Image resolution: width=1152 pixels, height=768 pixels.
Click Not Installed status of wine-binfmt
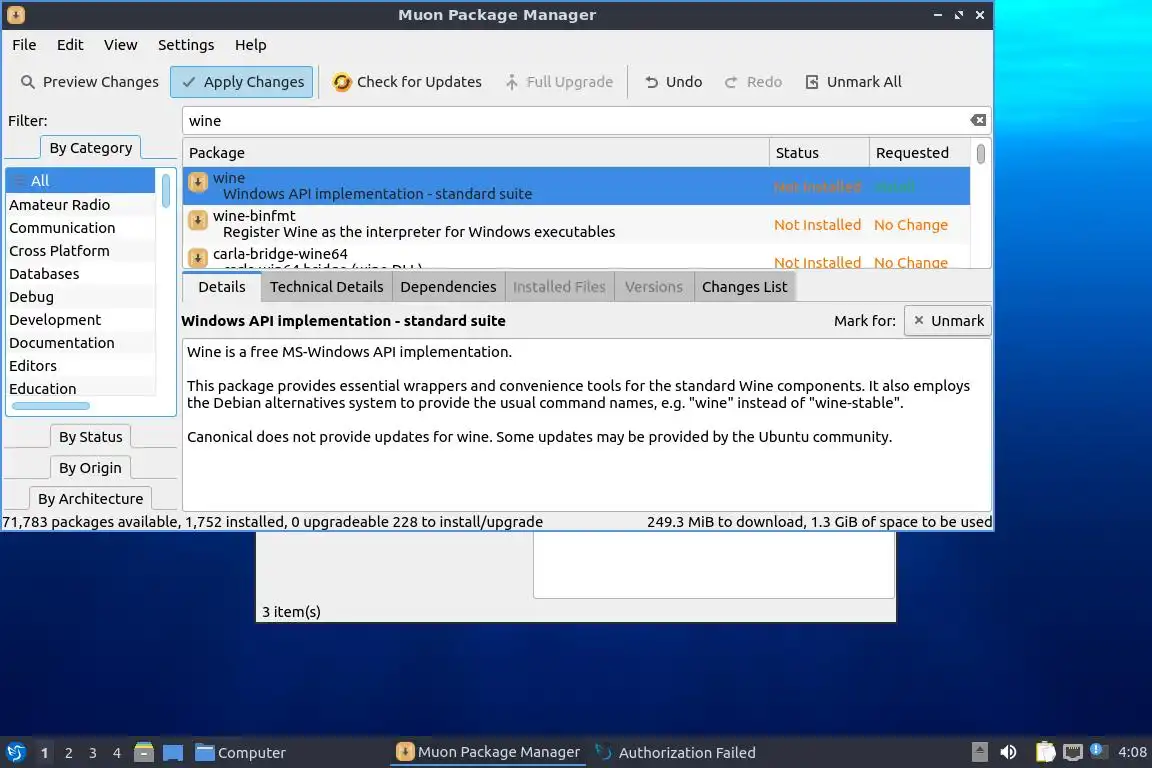(817, 225)
